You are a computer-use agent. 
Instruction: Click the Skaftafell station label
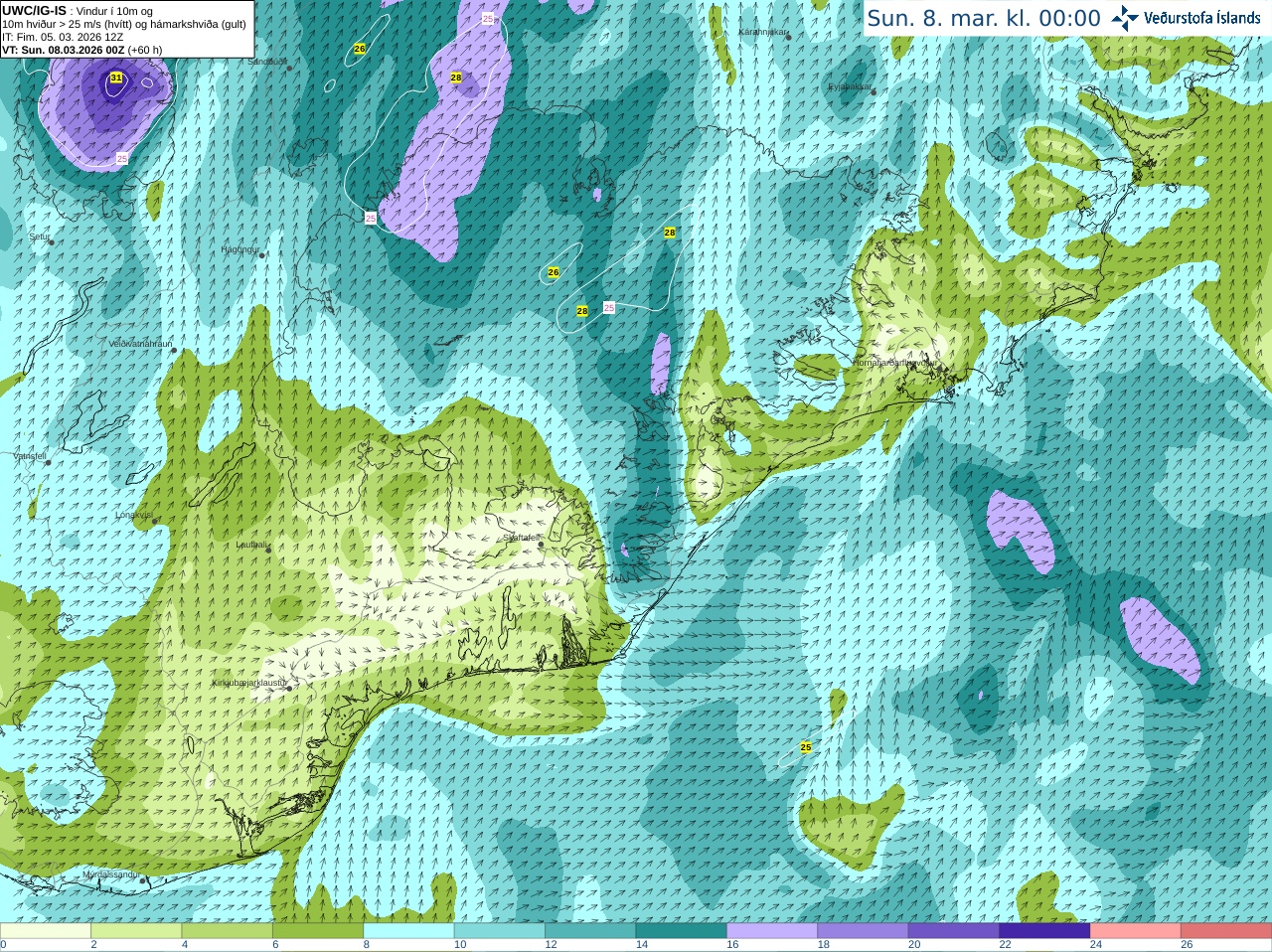(x=521, y=538)
